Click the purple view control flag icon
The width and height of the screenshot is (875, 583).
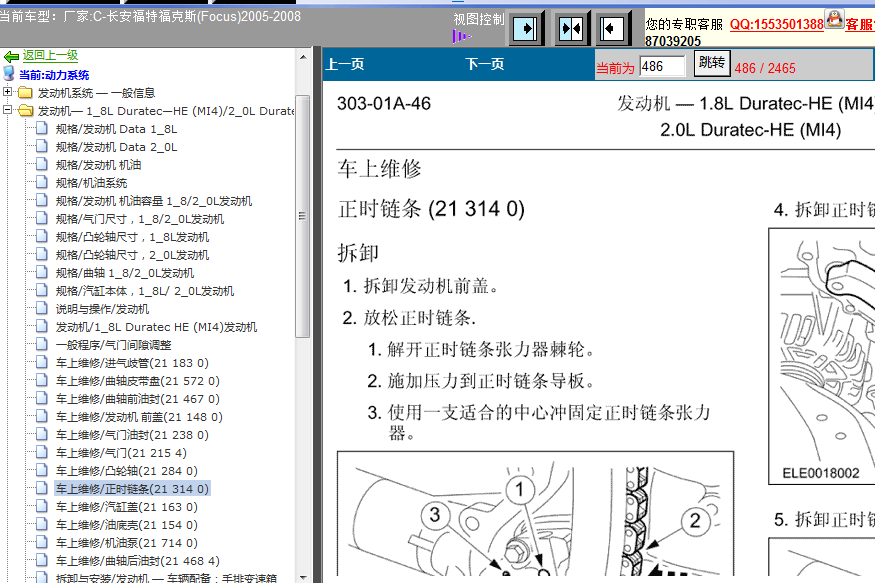(x=461, y=37)
